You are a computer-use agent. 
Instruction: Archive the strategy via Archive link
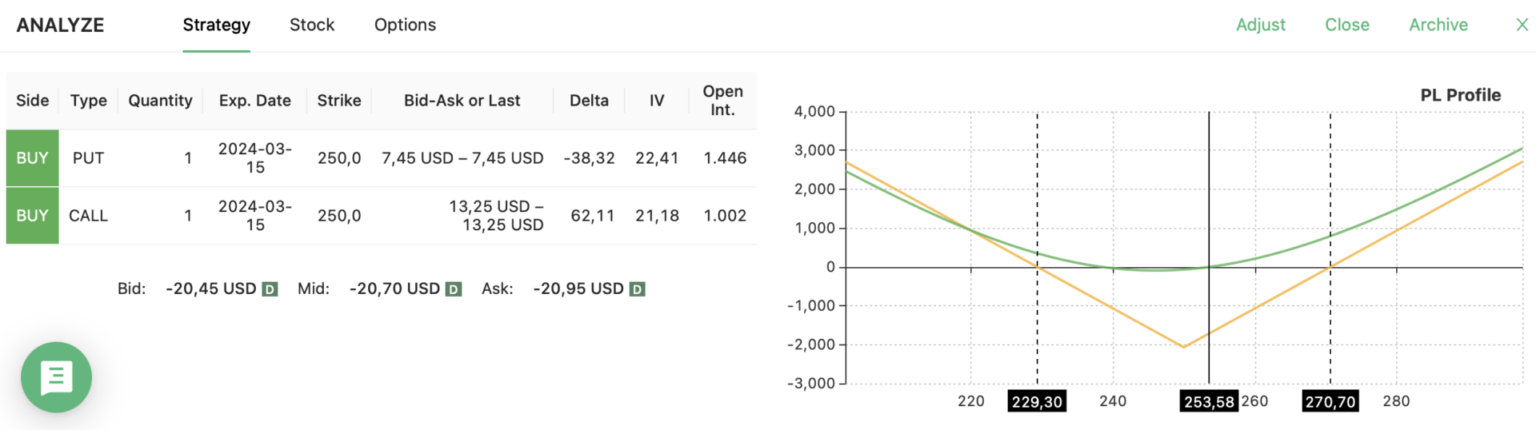(x=1438, y=25)
